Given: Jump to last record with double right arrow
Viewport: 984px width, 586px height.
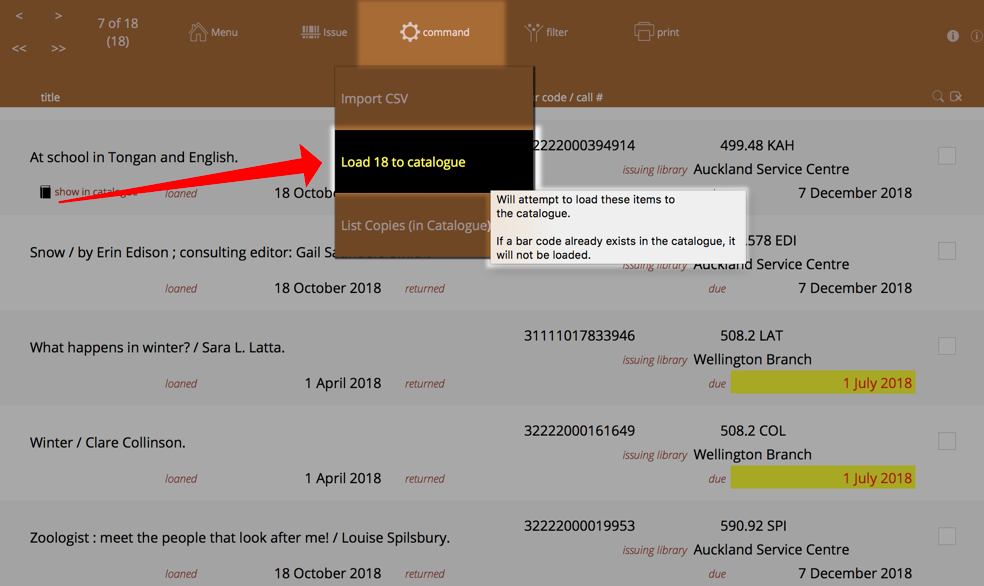Looking at the screenshot, I should [58, 48].
